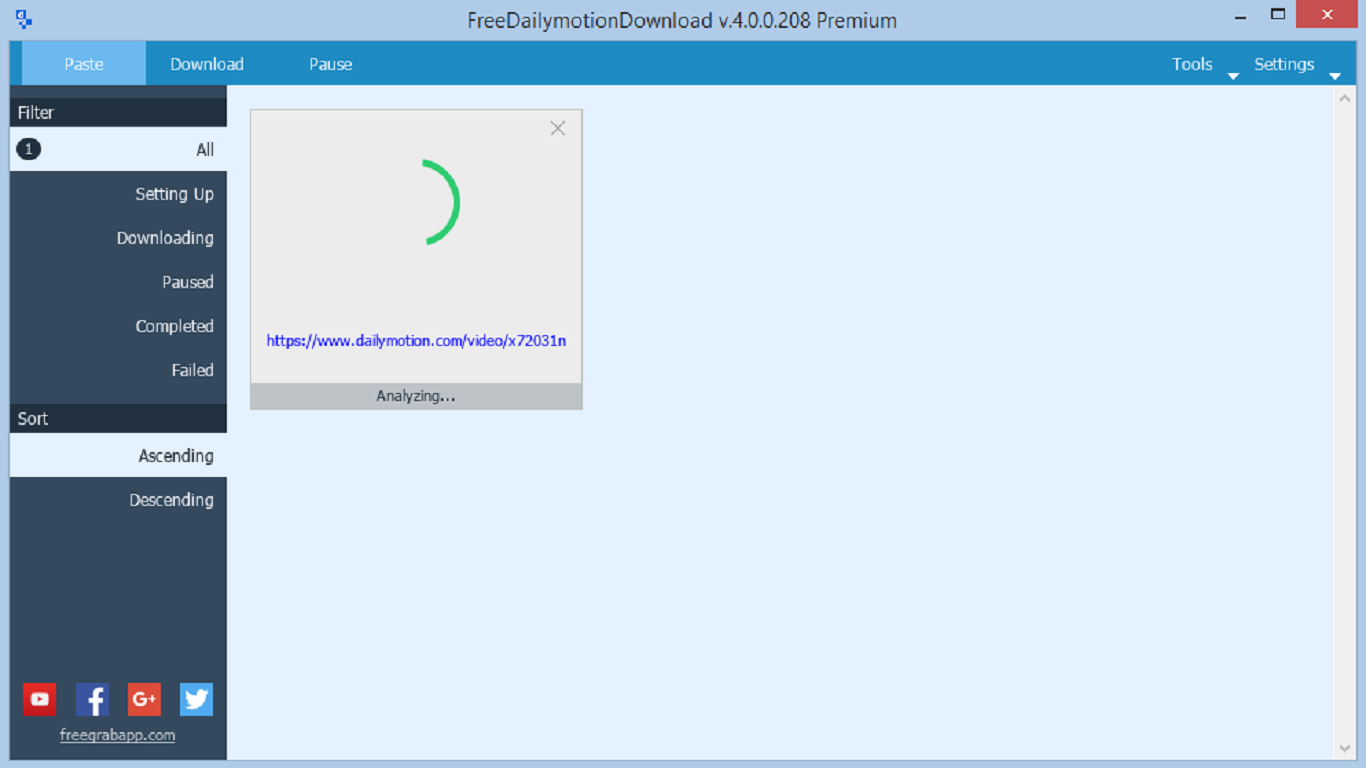The height and width of the screenshot is (768, 1366).
Task: Click scrollbar down arrow
Action: click(x=1344, y=748)
